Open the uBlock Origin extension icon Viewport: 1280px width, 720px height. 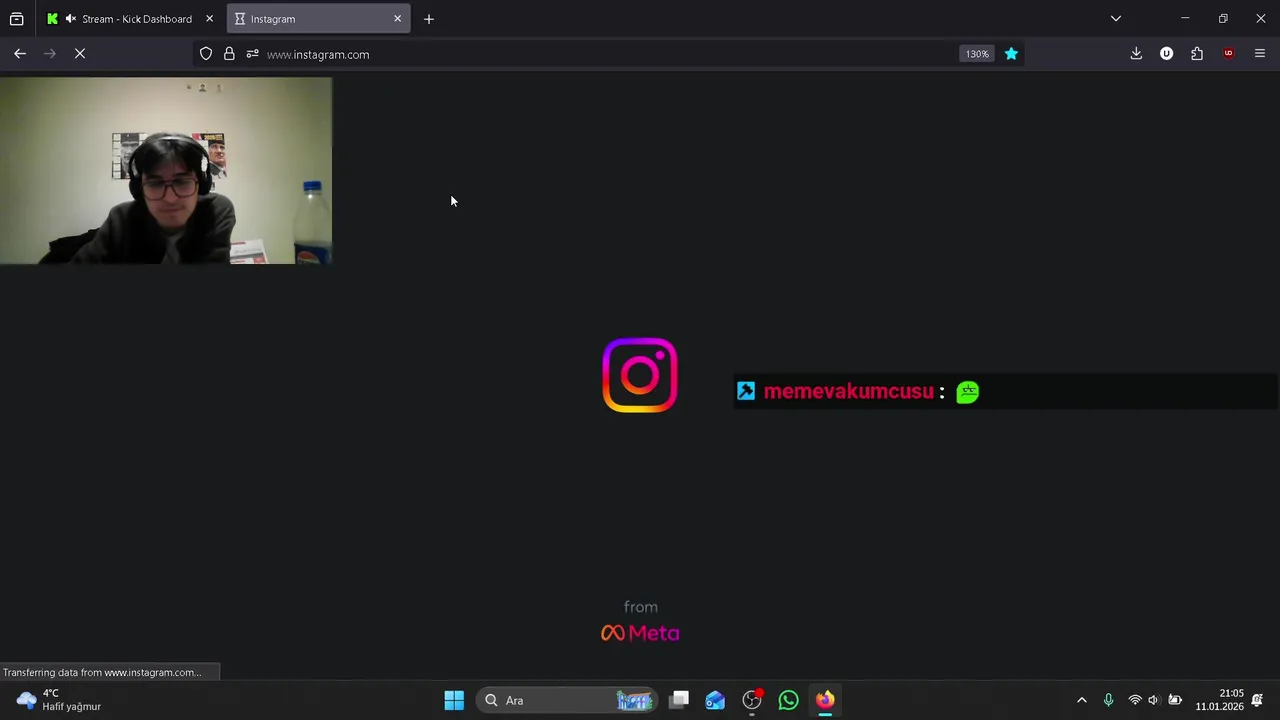click(1228, 54)
